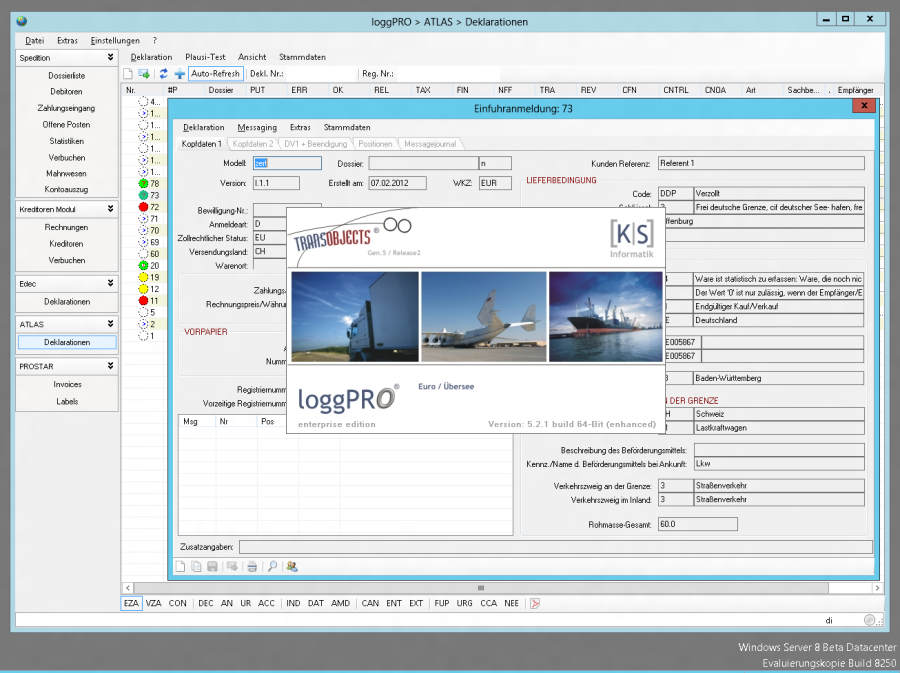Click the red PDF icon in bottom toolbar
The image size is (900, 673).
(535, 603)
